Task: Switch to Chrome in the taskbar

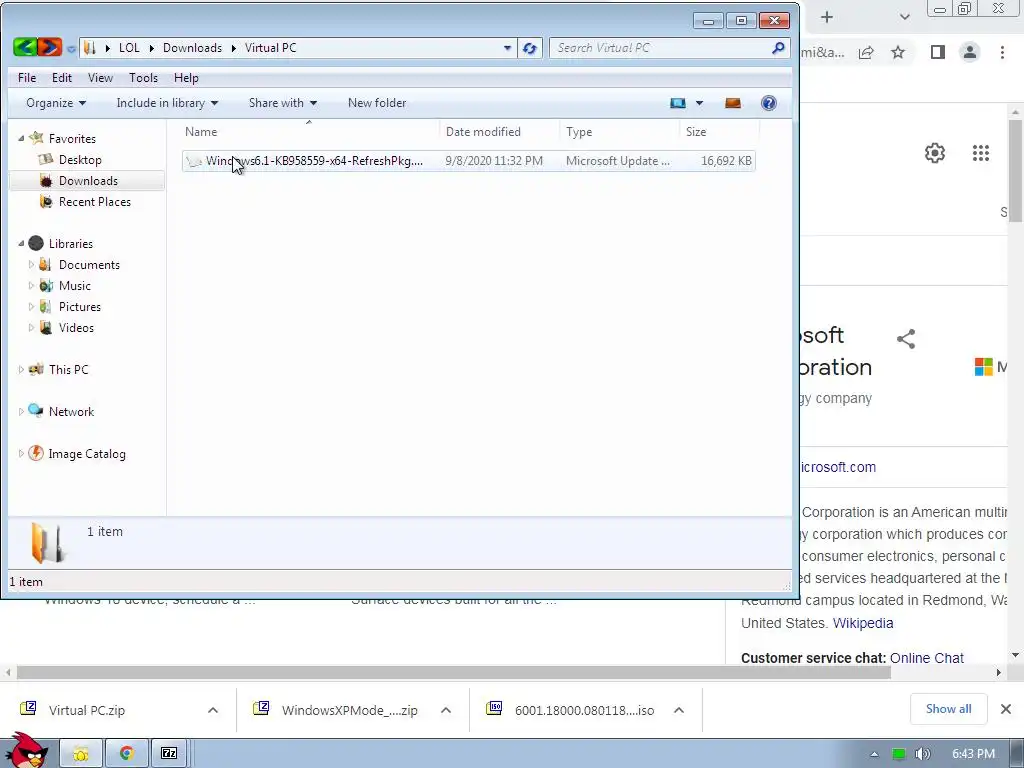Action: point(127,754)
